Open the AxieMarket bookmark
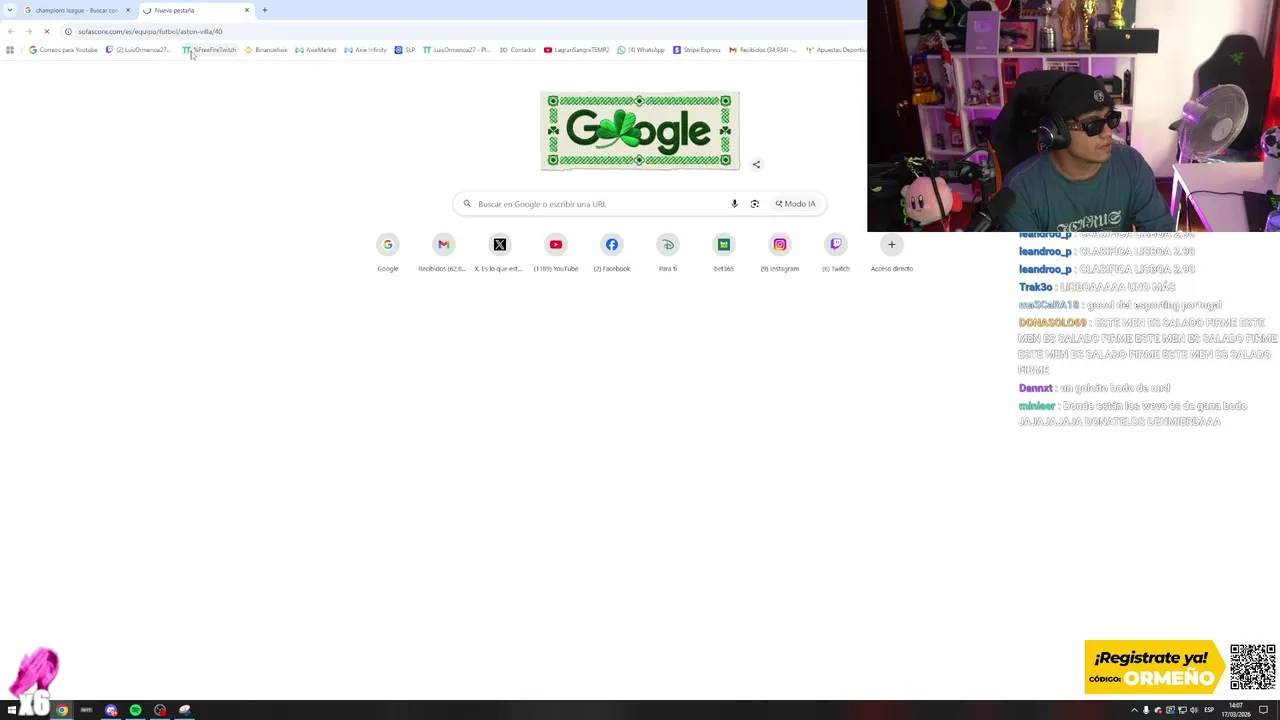The height and width of the screenshot is (720, 1280). pos(316,50)
